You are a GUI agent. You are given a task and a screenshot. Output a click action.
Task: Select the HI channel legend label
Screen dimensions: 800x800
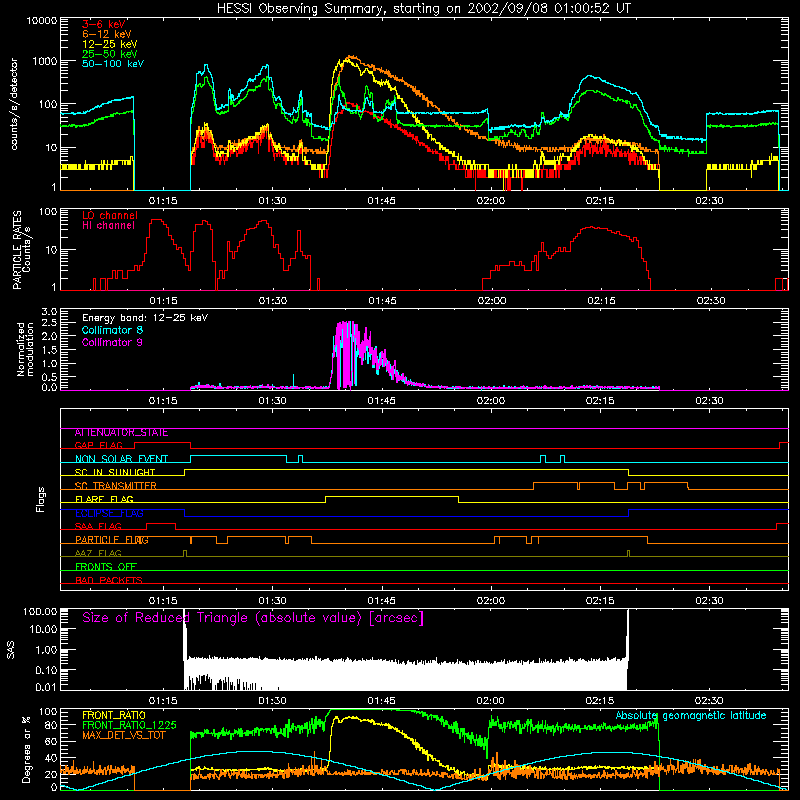point(108,226)
